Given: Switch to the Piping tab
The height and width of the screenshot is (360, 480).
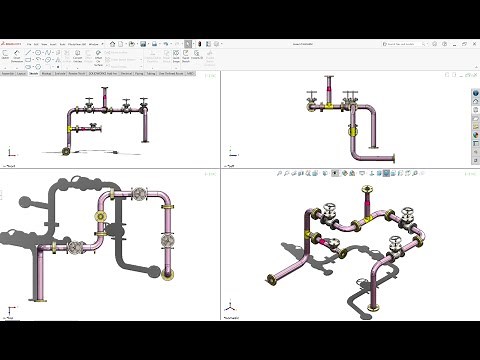Looking at the screenshot, I should coord(139,73).
